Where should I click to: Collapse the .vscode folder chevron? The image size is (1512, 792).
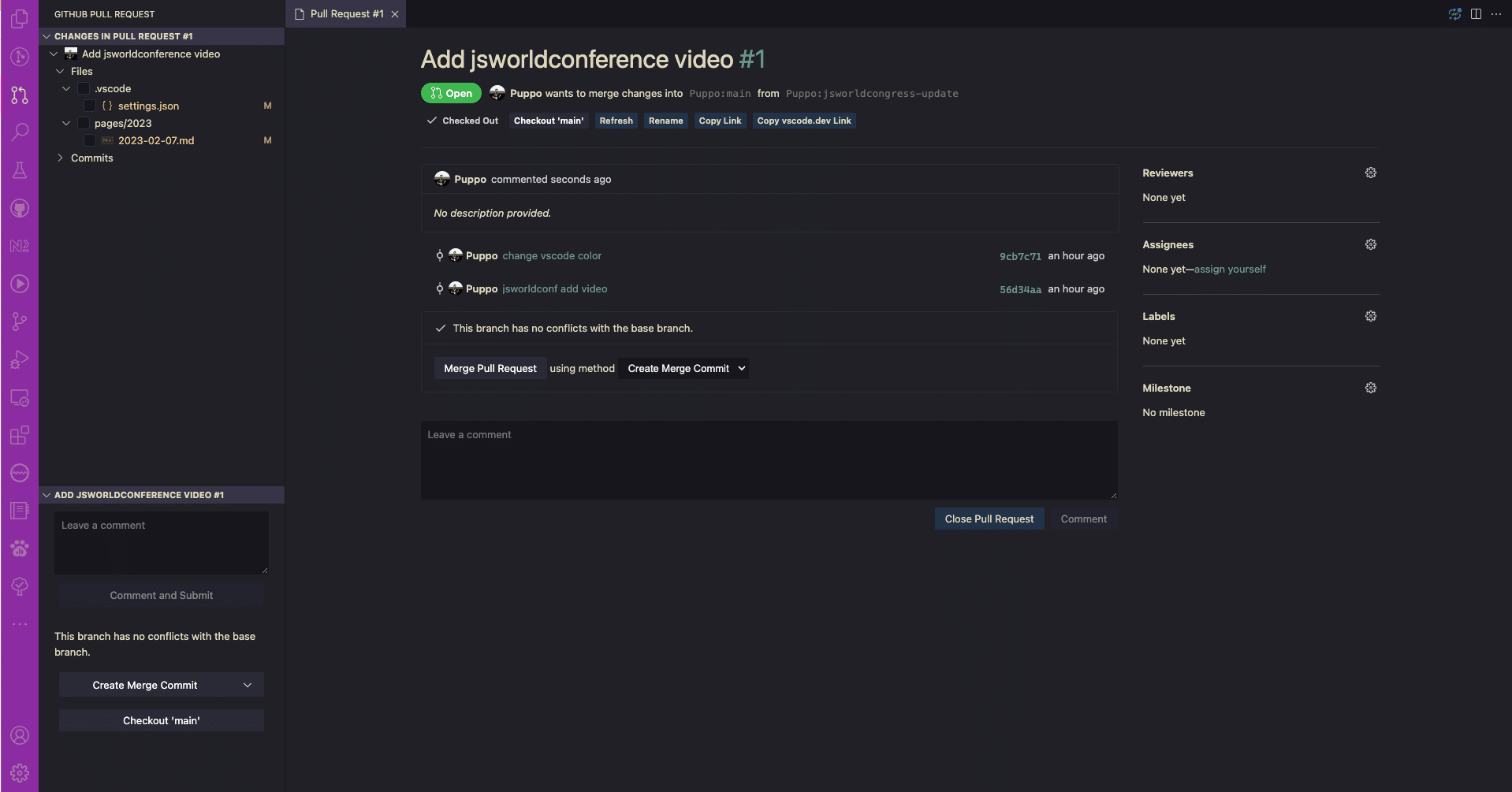click(66, 88)
